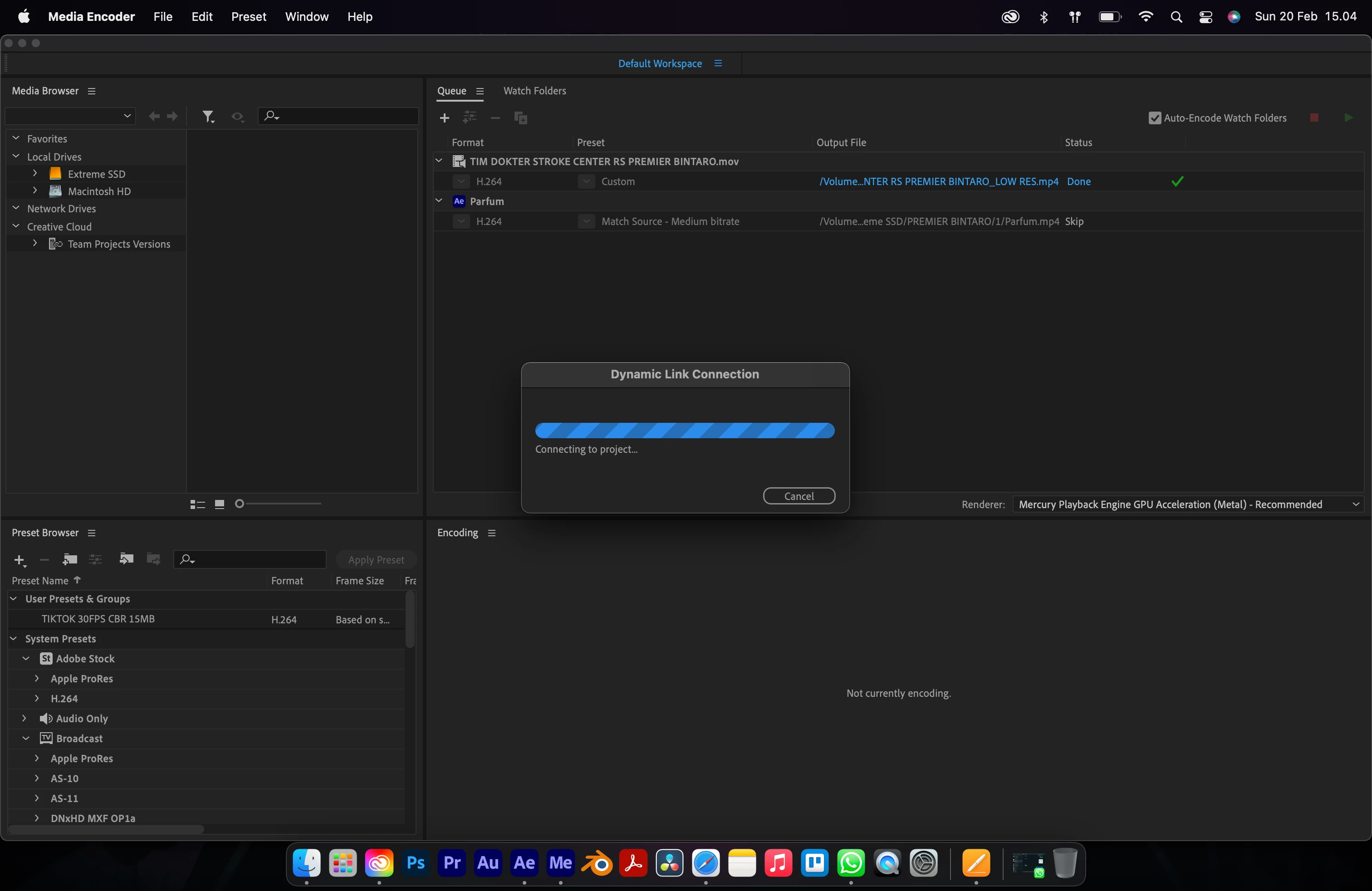Click the filter funnel icon in Media Browser
Screen dimensions: 1372x891
(x=208, y=117)
